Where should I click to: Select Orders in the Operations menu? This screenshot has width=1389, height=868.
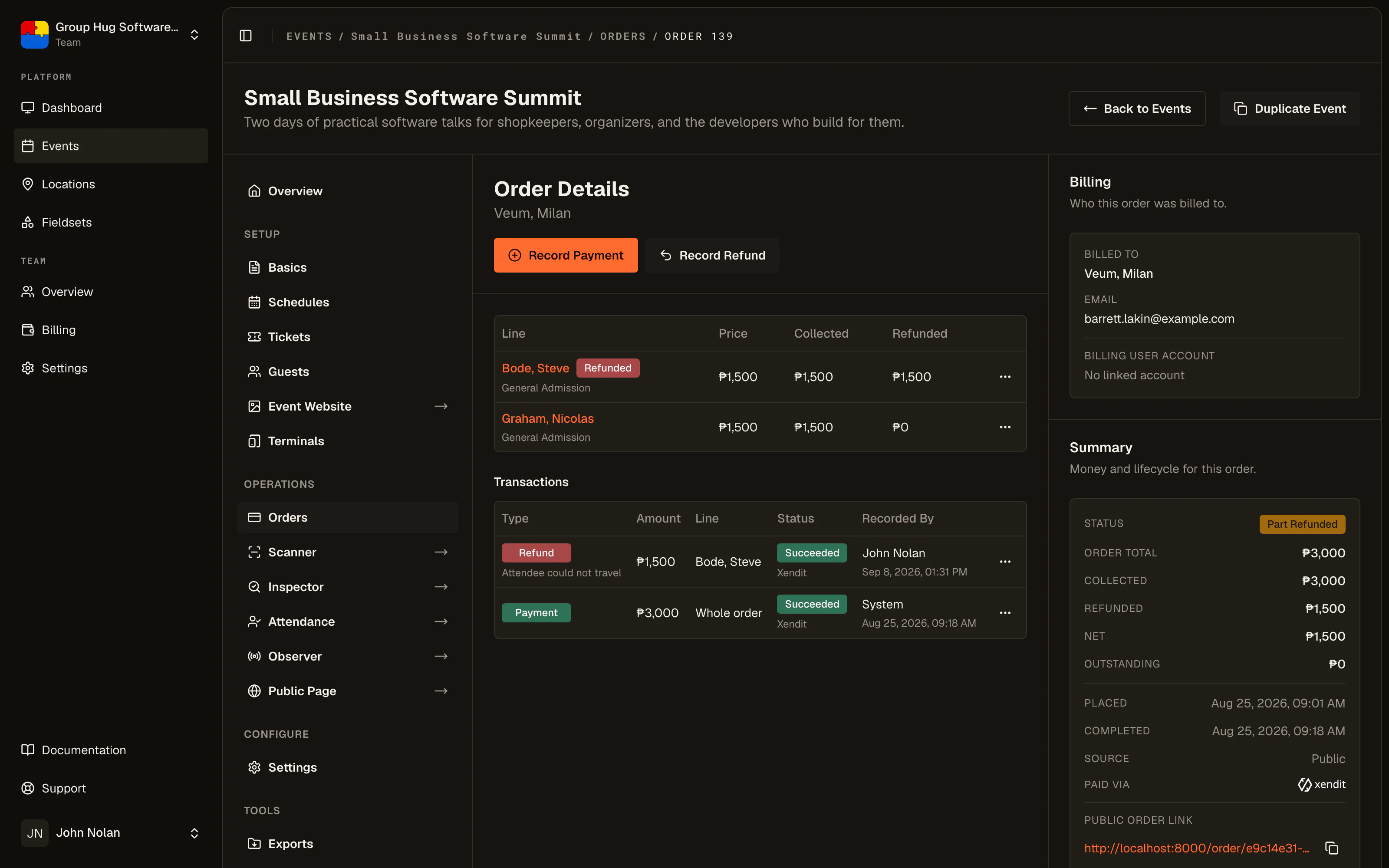coord(347,517)
